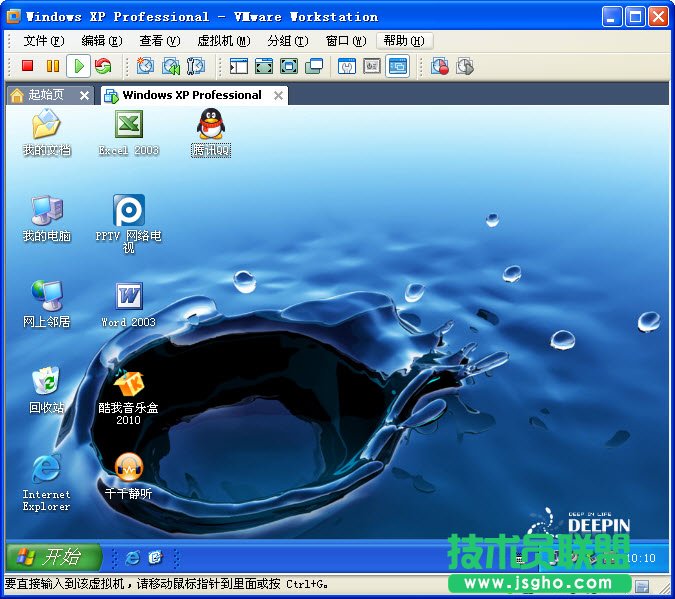Open the 帮助 (Help) menu
Image resolution: width=675 pixels, height=599 pixels.
coord(402,41)
